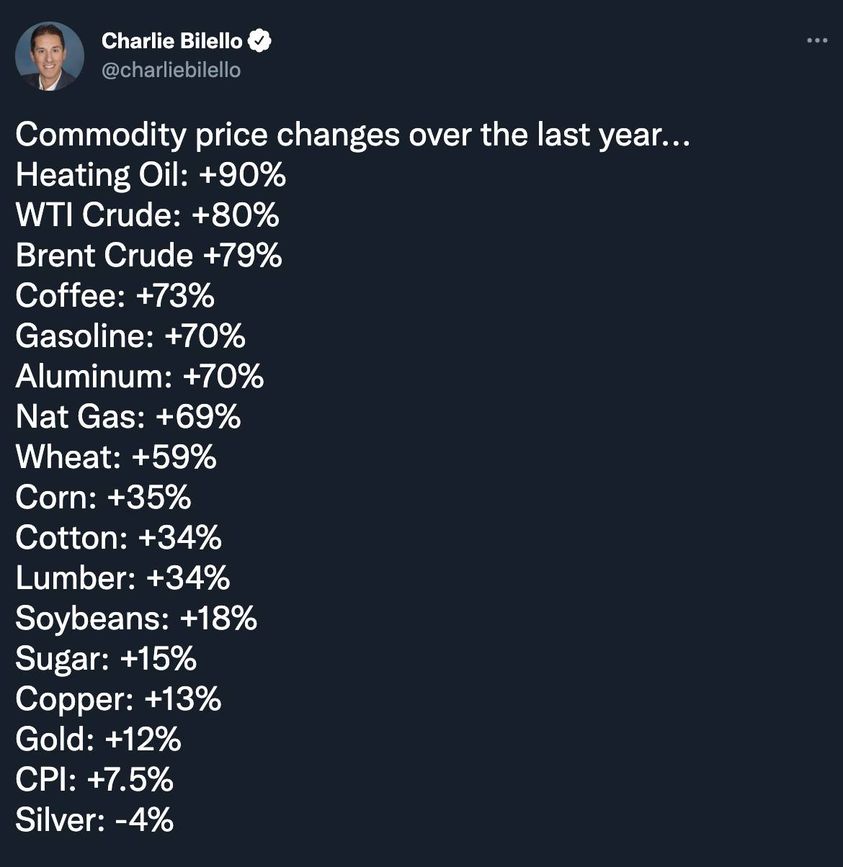Image resolution: width=843 pixels, height=867 pixels.
Task: Click the Lumber +34% line
Action: coord(123,578)
